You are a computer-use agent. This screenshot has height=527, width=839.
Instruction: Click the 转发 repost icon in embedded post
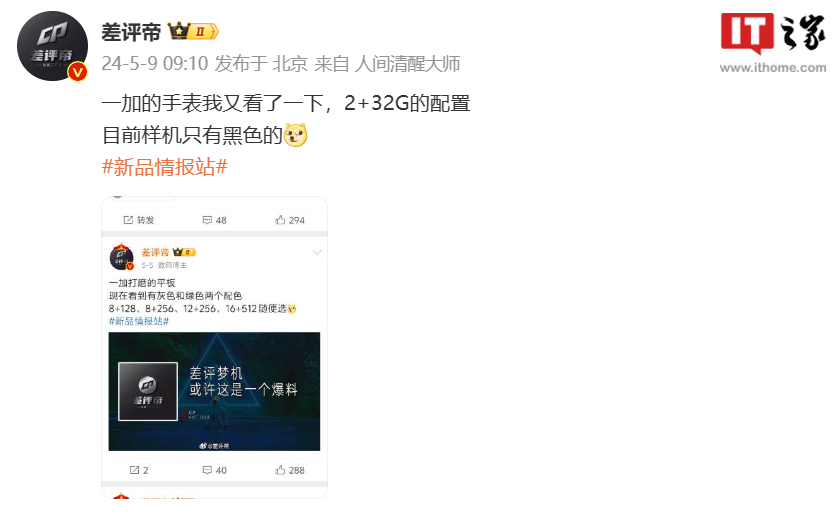(128, 220)
